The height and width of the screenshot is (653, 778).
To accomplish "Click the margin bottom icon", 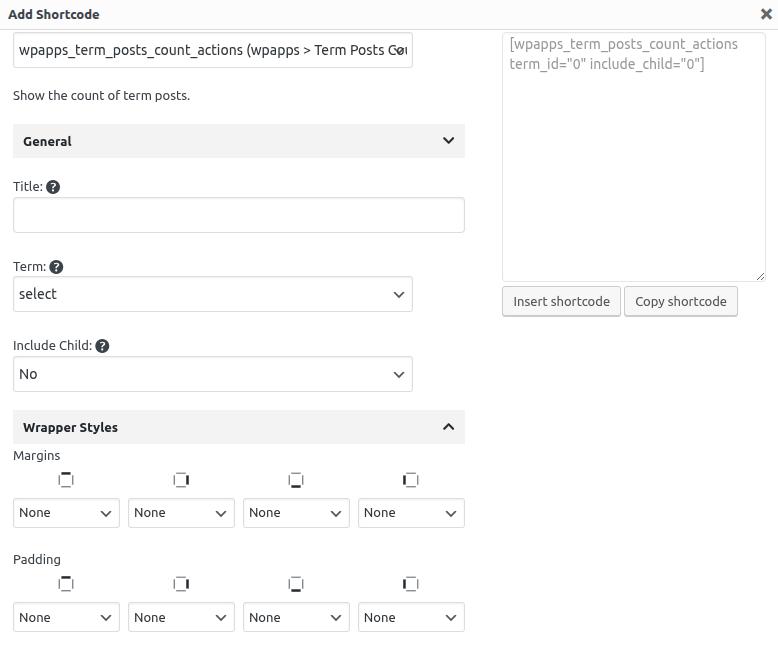I will (296, 480).
